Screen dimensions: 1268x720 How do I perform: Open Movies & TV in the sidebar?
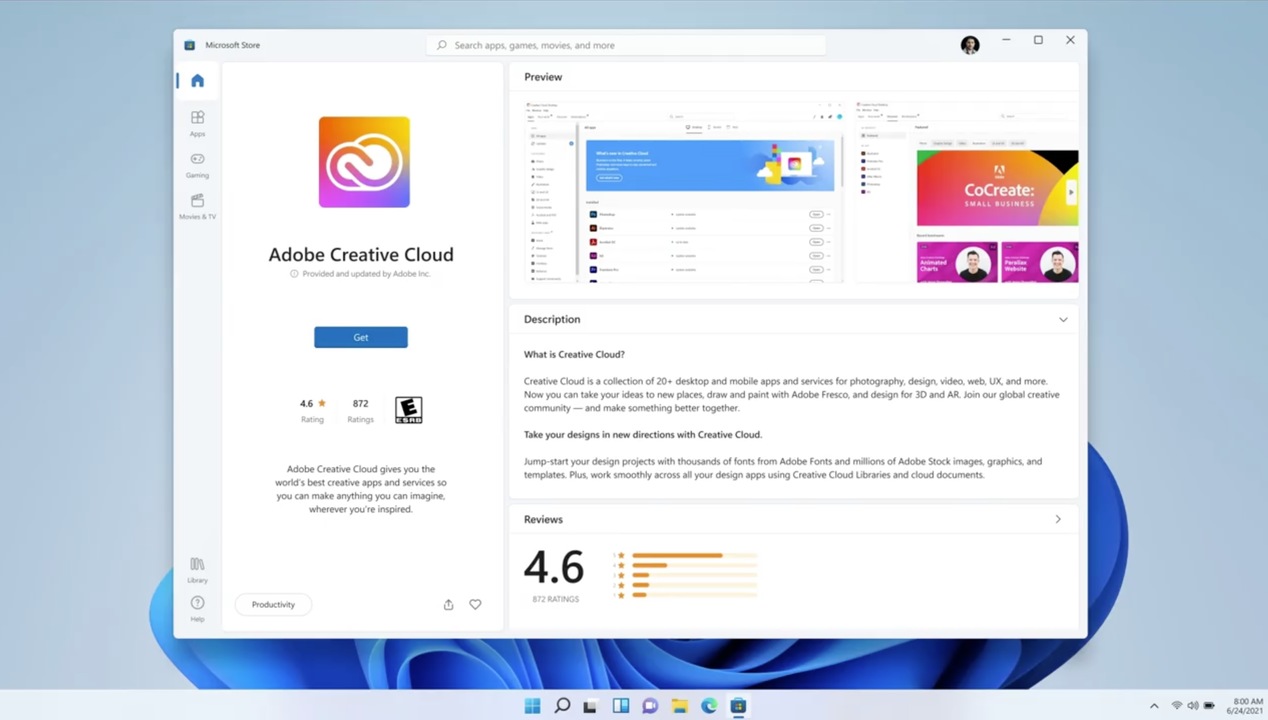point(197,206)
